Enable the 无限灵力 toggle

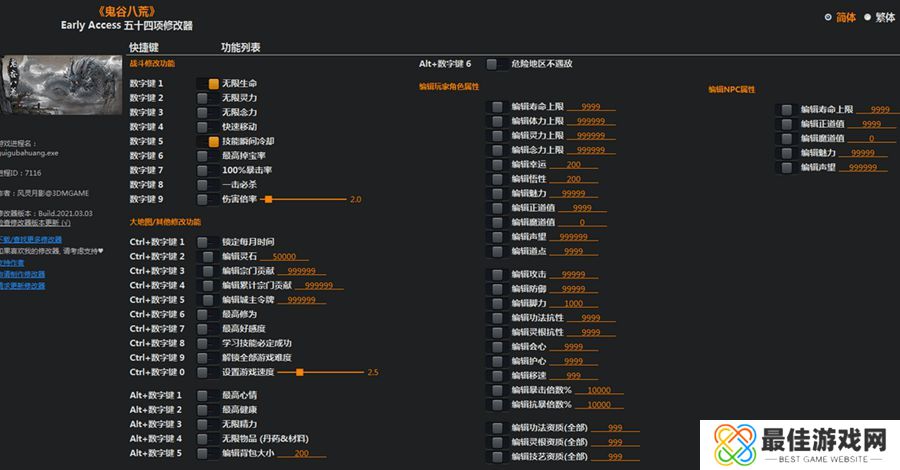point(203,98)
